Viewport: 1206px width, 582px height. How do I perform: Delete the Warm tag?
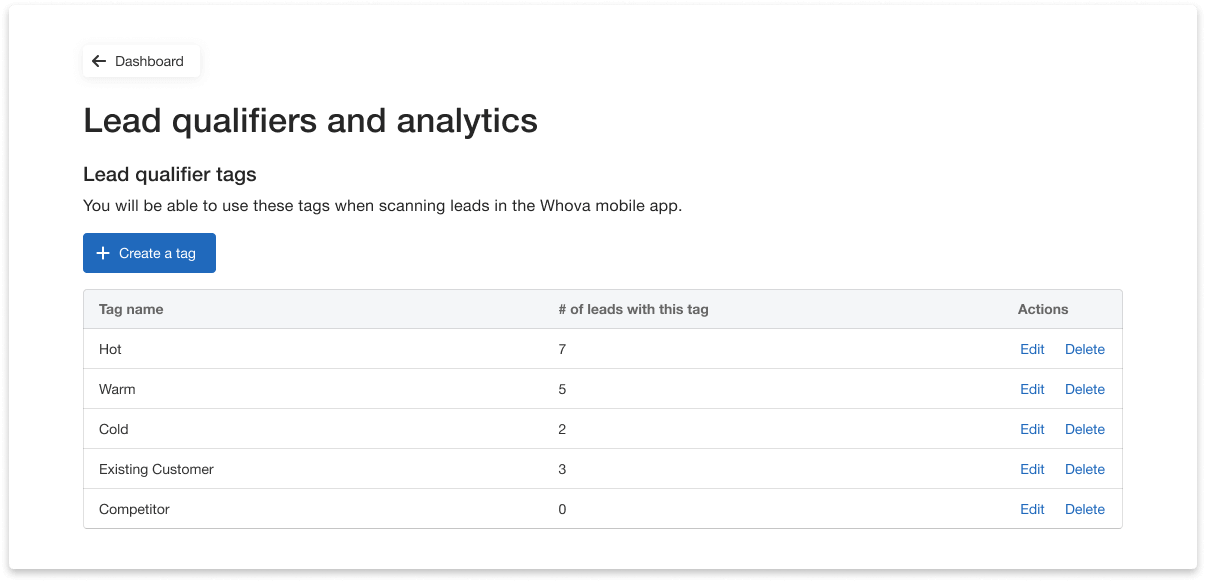(x=1084, y=389)
